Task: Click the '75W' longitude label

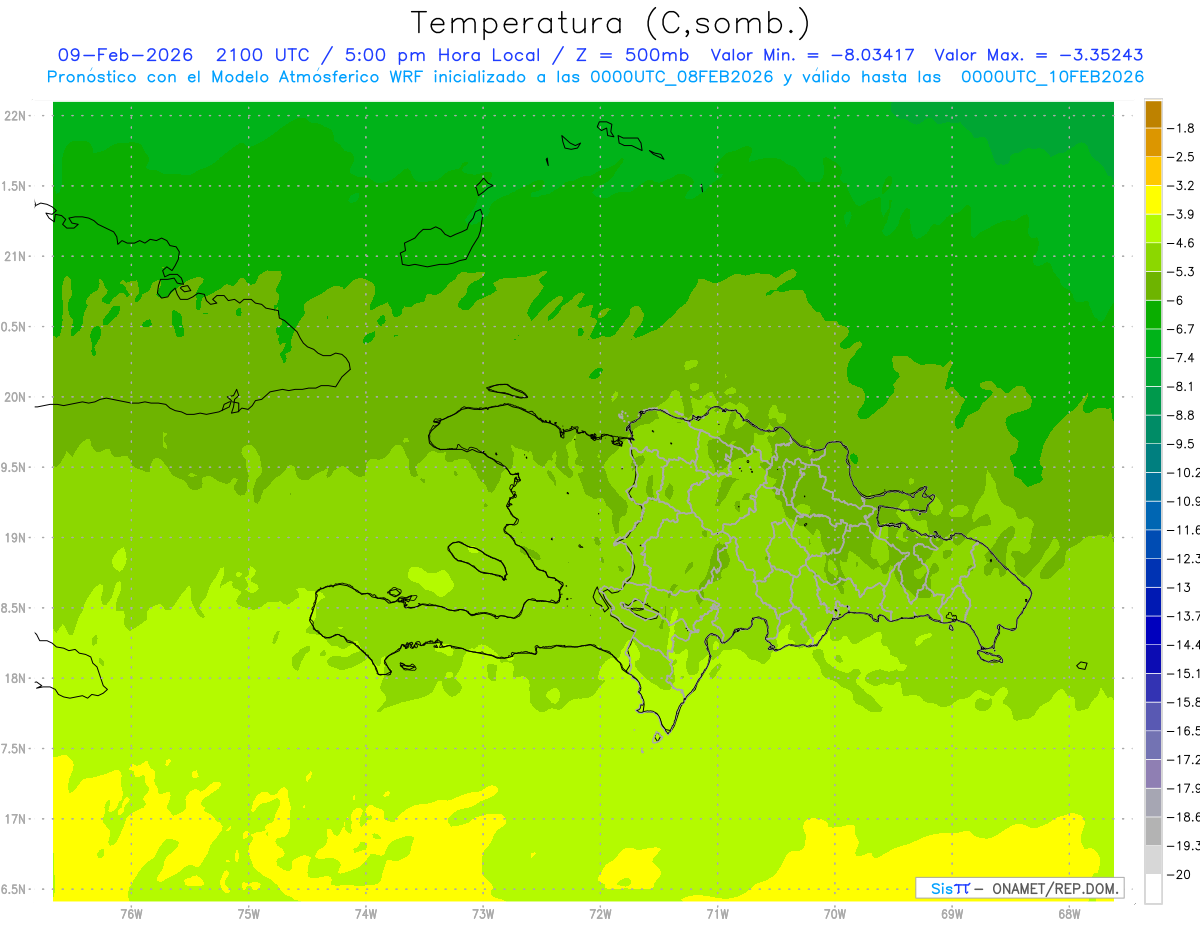Action: click(249, 913)
